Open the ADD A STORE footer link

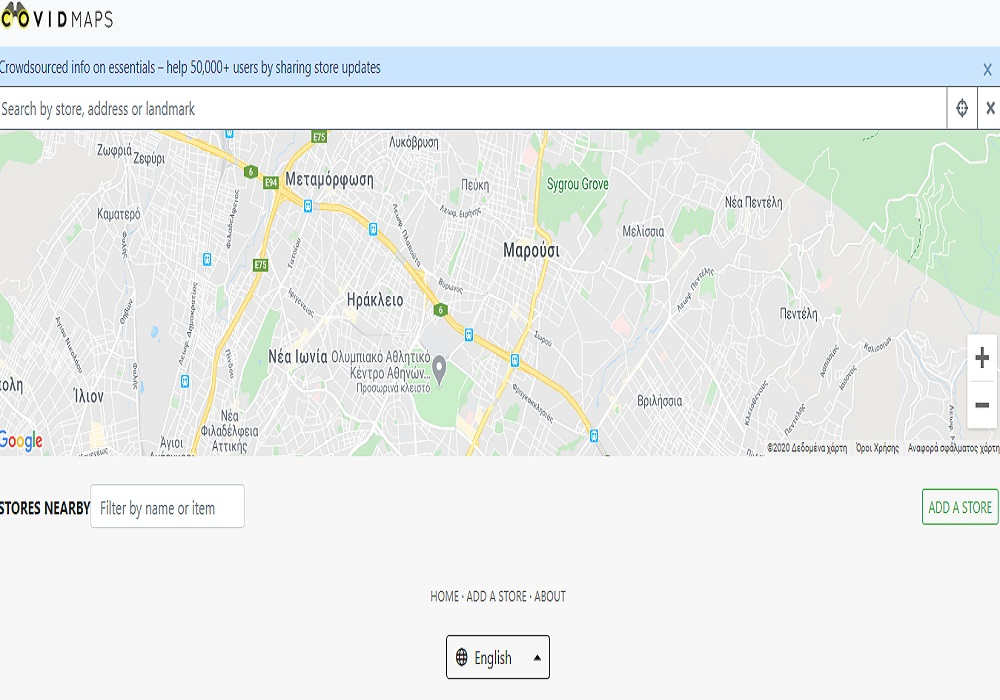496,597
